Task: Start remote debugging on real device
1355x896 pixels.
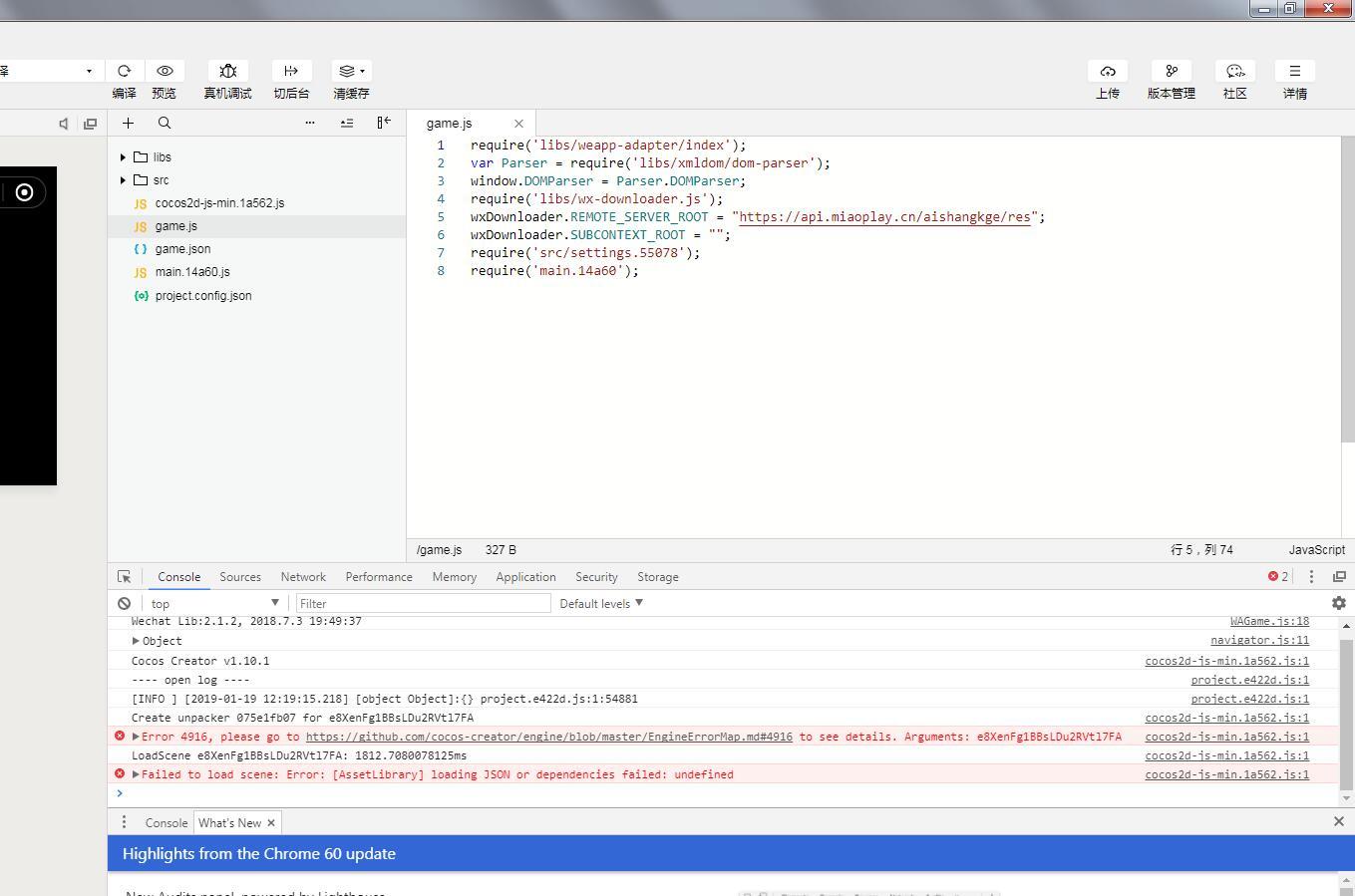Action: point(227,71)
